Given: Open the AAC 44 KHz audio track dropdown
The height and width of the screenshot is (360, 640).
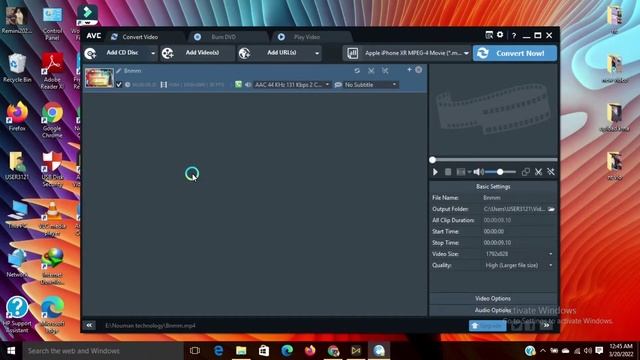Looking at the screenshot, I should coord(291,84).
